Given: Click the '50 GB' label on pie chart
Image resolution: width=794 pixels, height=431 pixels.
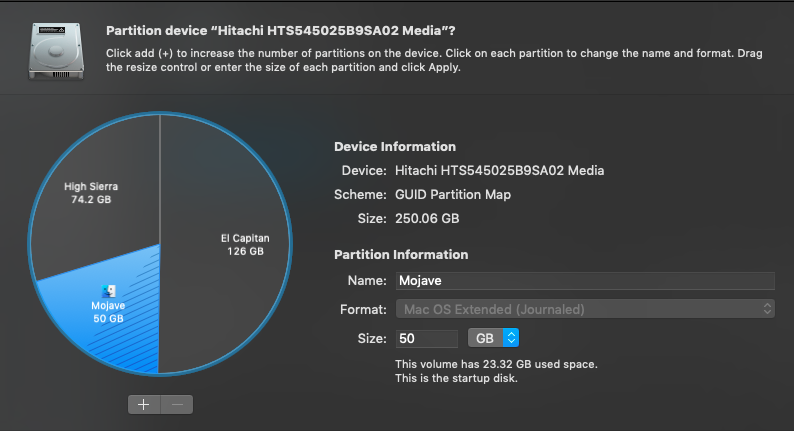Looking at the screenshot, I should (108, 319).
